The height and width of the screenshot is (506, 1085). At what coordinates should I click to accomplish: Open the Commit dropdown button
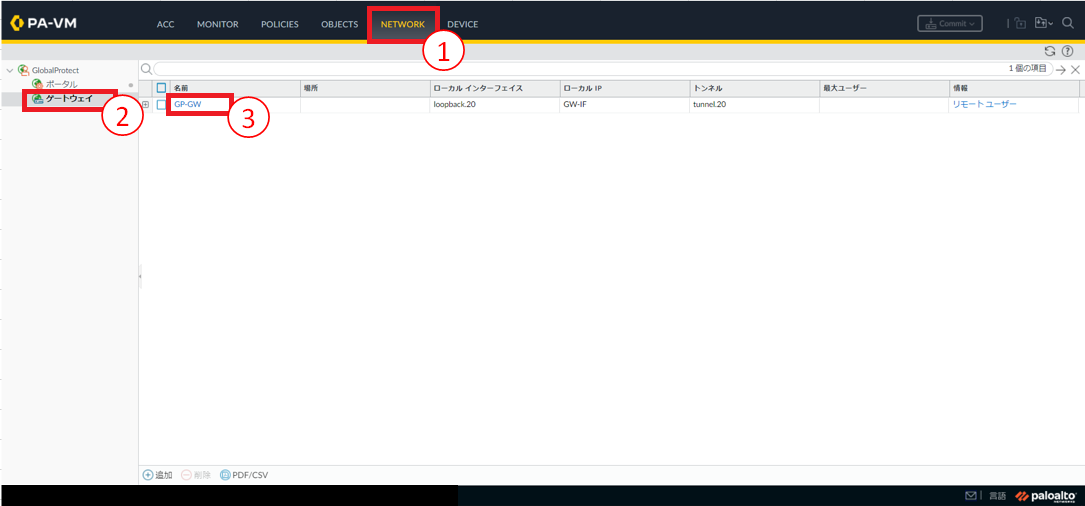(x=949, y=24)
